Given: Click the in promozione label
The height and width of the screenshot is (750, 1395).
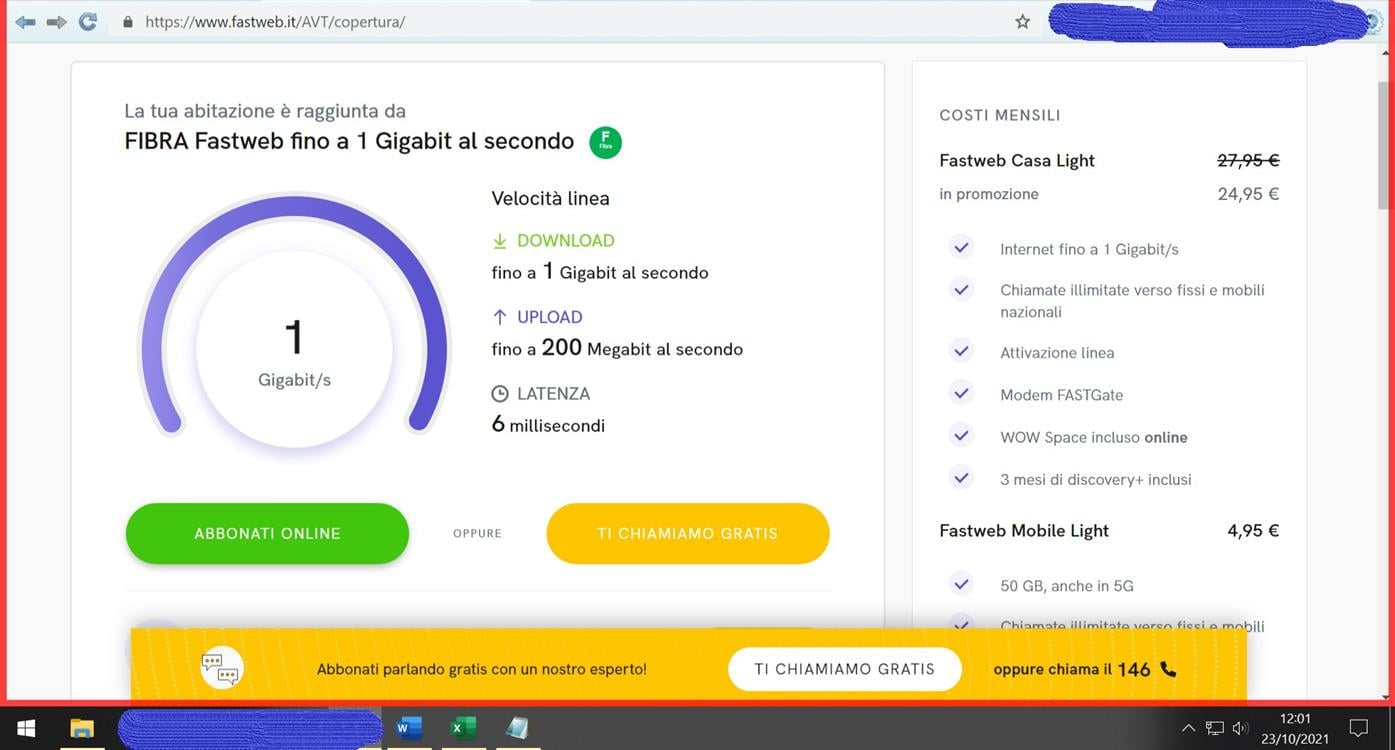Looking at the screenshot, I should pyautogui.click(x=988, y=194).
